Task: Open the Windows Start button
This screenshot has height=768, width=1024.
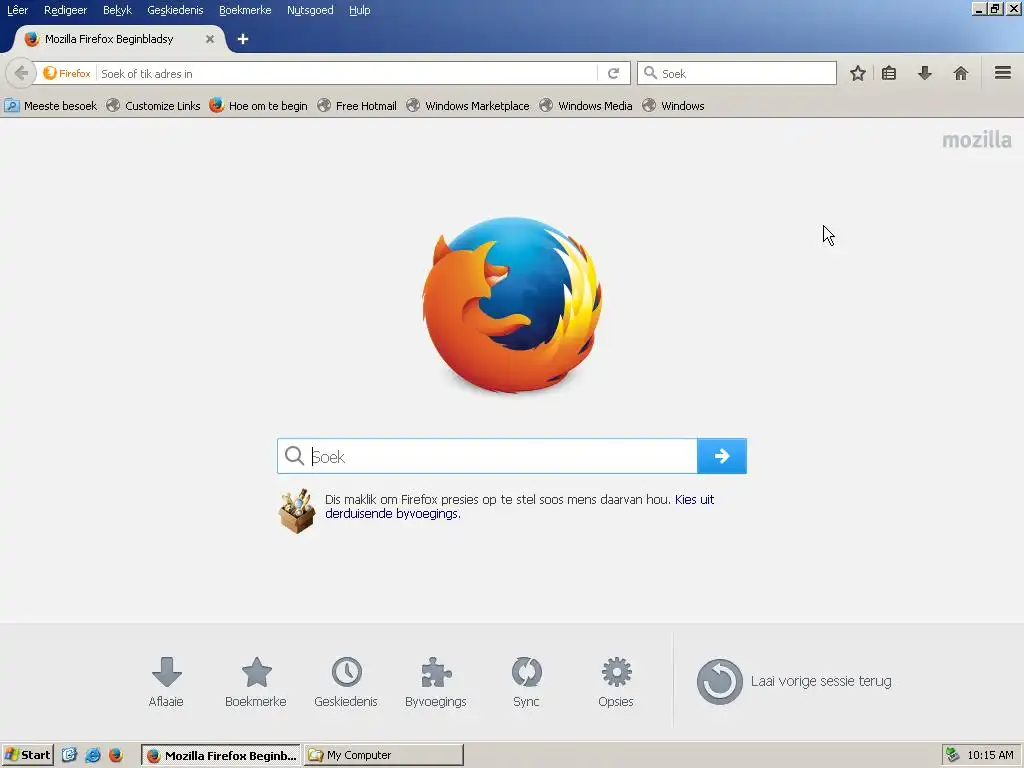Action: (x=27, y=755)
